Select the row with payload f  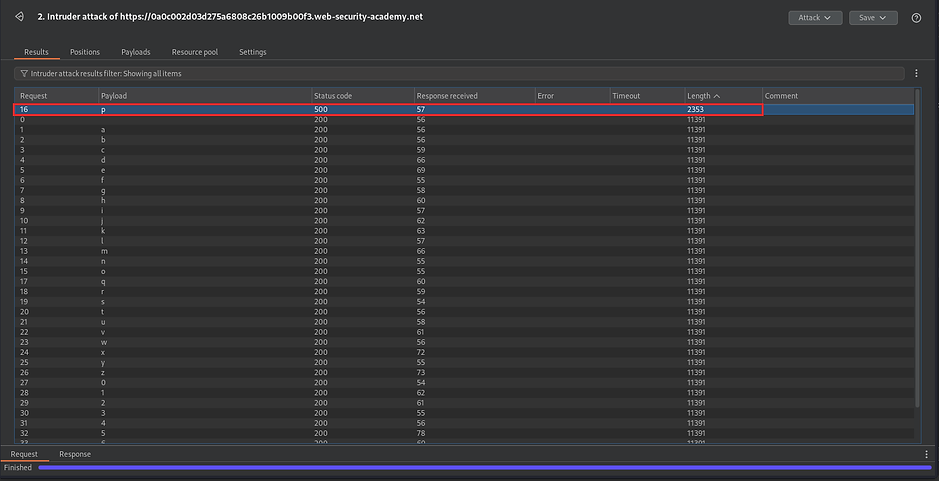[x=465, y=180]
